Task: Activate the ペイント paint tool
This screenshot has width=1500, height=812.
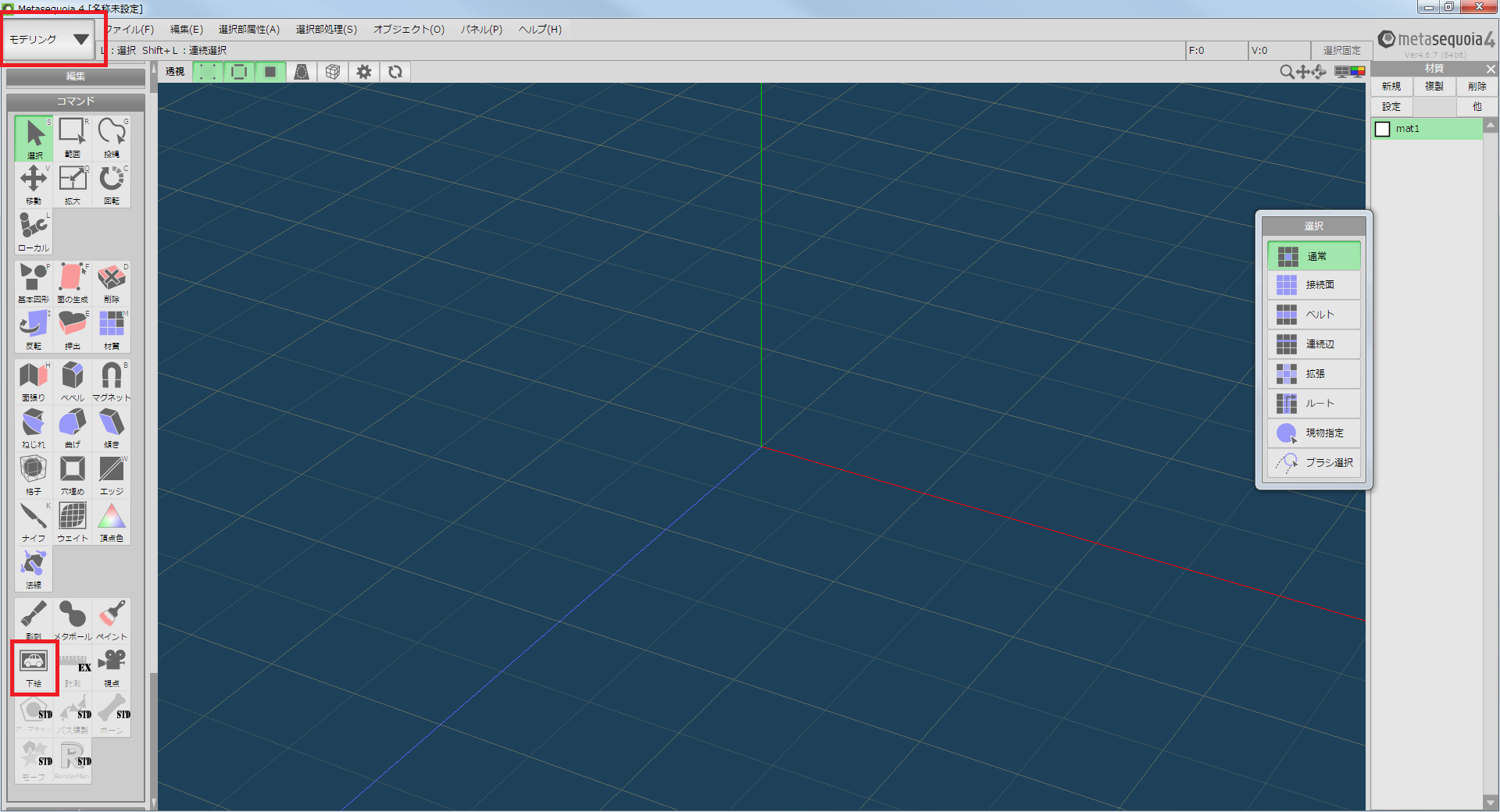Action: pos(112,621)
